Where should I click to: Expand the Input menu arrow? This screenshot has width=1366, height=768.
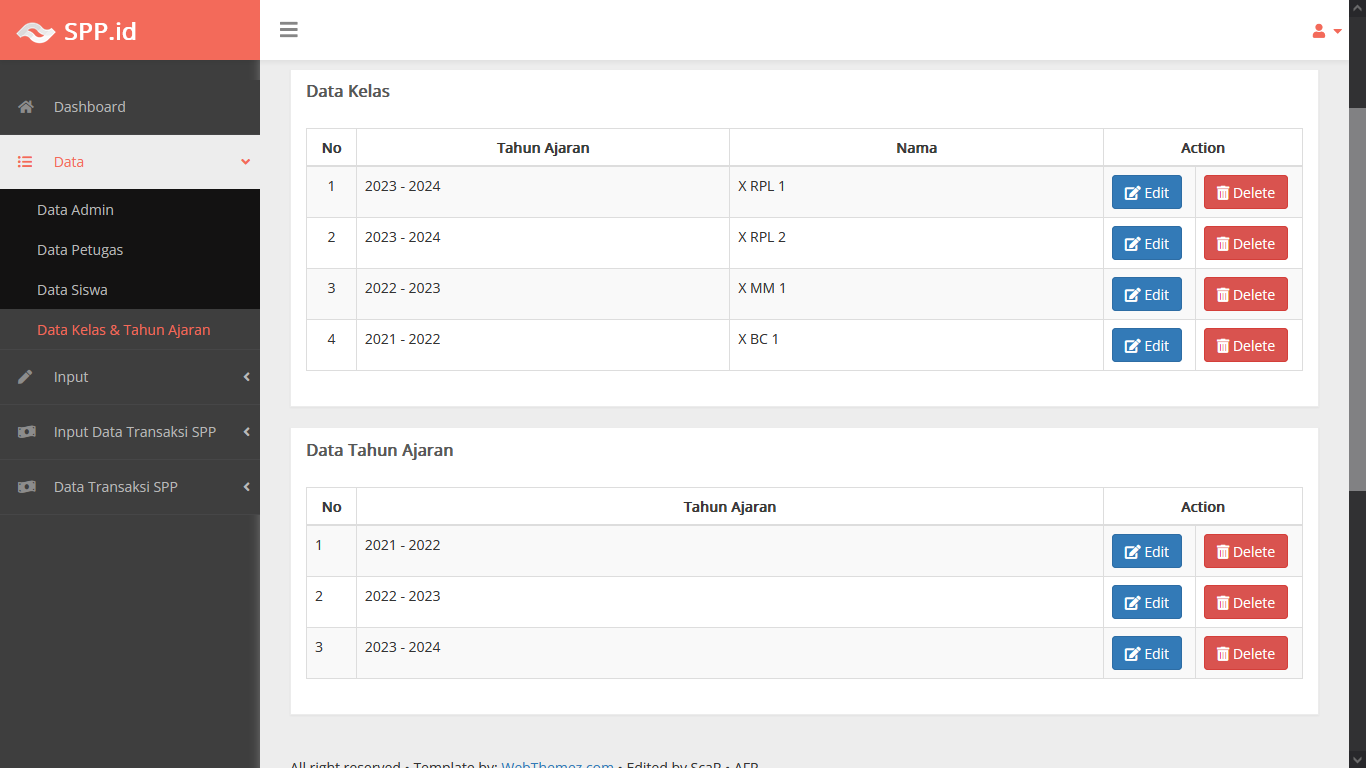coord(246,377)
